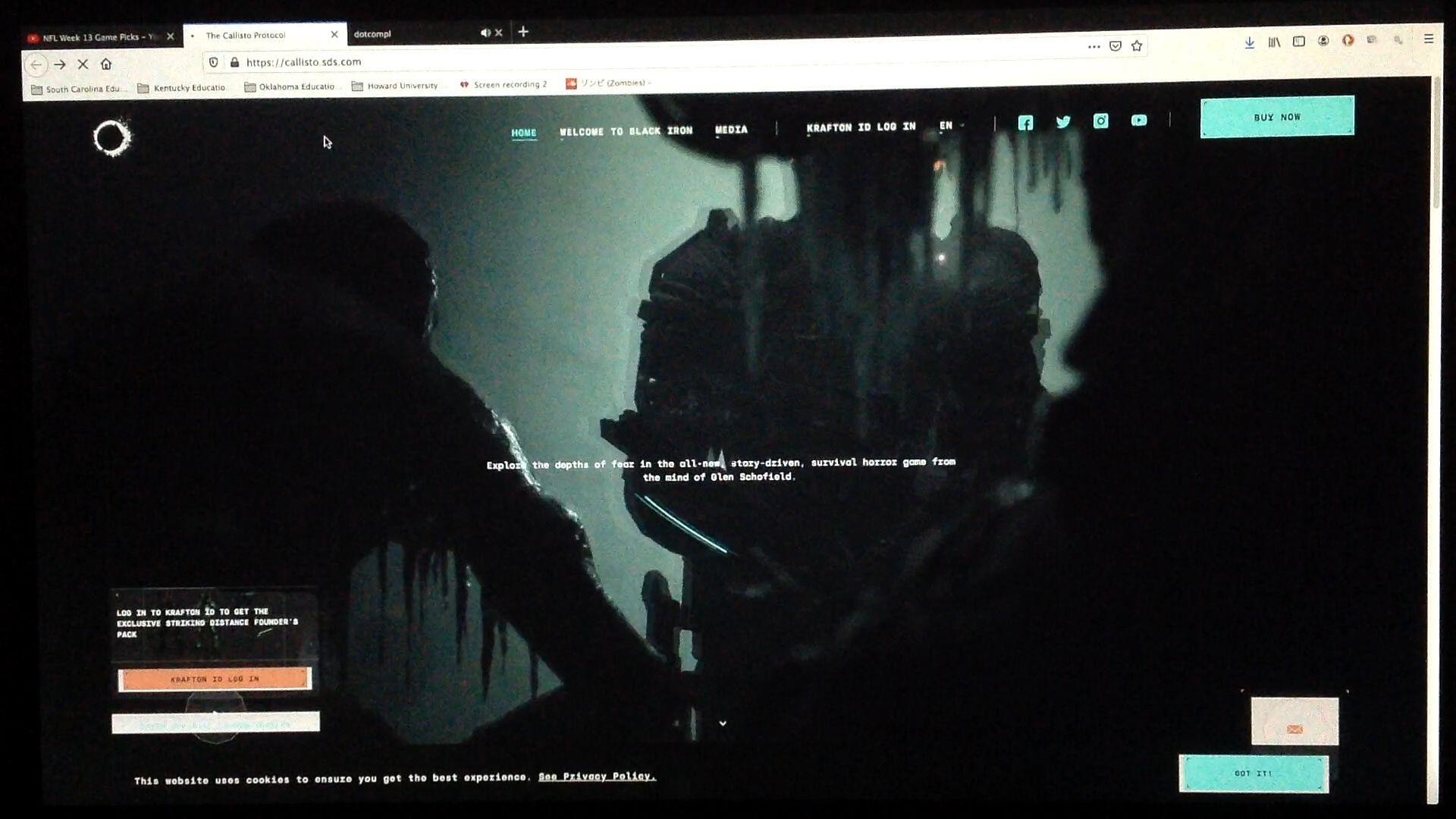Click the white button under the orange login button
Viewport: 1456px width, 819px height.
coord(215,723)
